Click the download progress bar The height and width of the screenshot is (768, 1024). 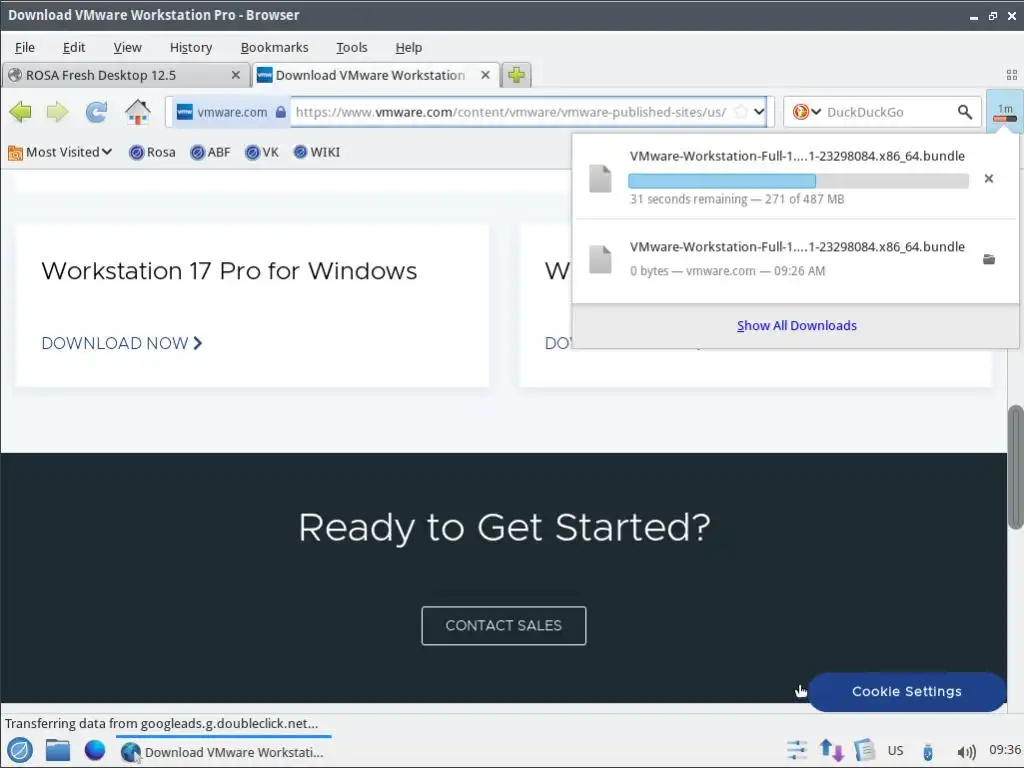[798, 181]
